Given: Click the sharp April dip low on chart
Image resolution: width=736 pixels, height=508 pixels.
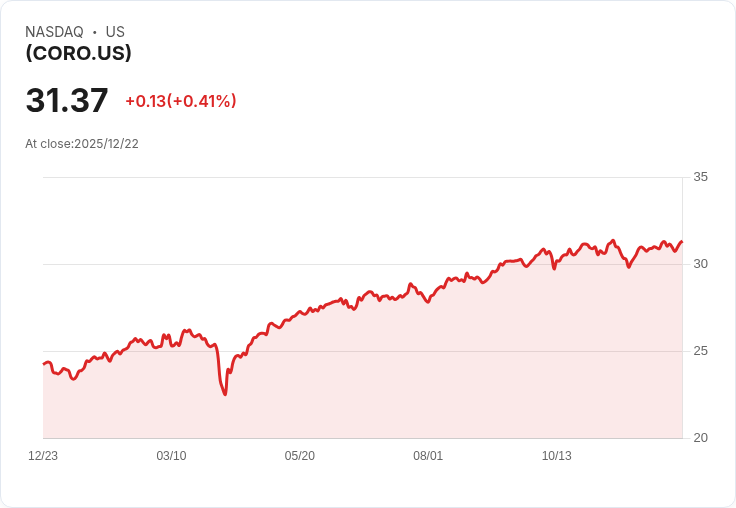Looking at the screenshot, I should click(225, 394).
